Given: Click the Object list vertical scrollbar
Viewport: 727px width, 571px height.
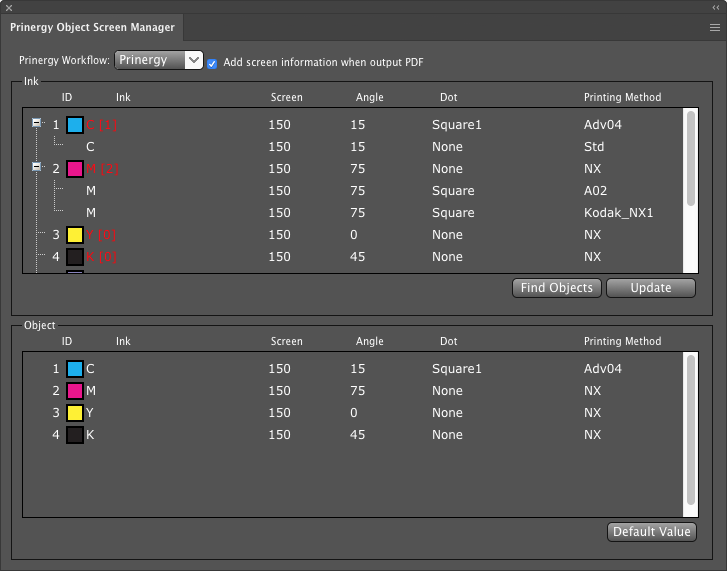Looking at the screenshot, I should click(690, 430).
